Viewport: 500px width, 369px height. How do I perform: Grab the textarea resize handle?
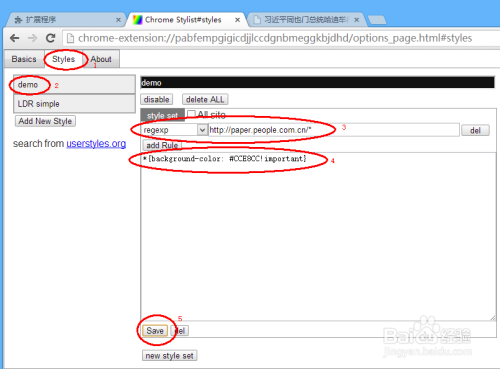(493, 318)
